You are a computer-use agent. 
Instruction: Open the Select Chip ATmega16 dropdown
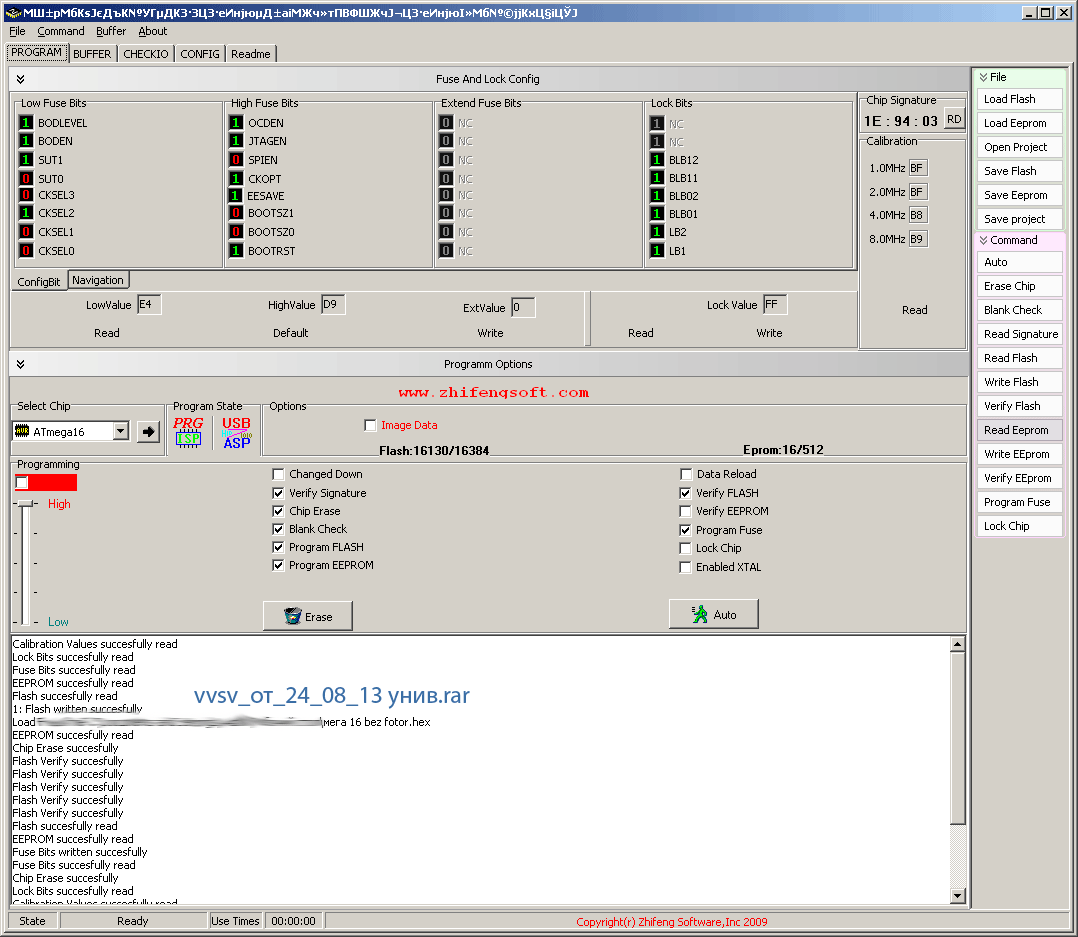[120, 431]
